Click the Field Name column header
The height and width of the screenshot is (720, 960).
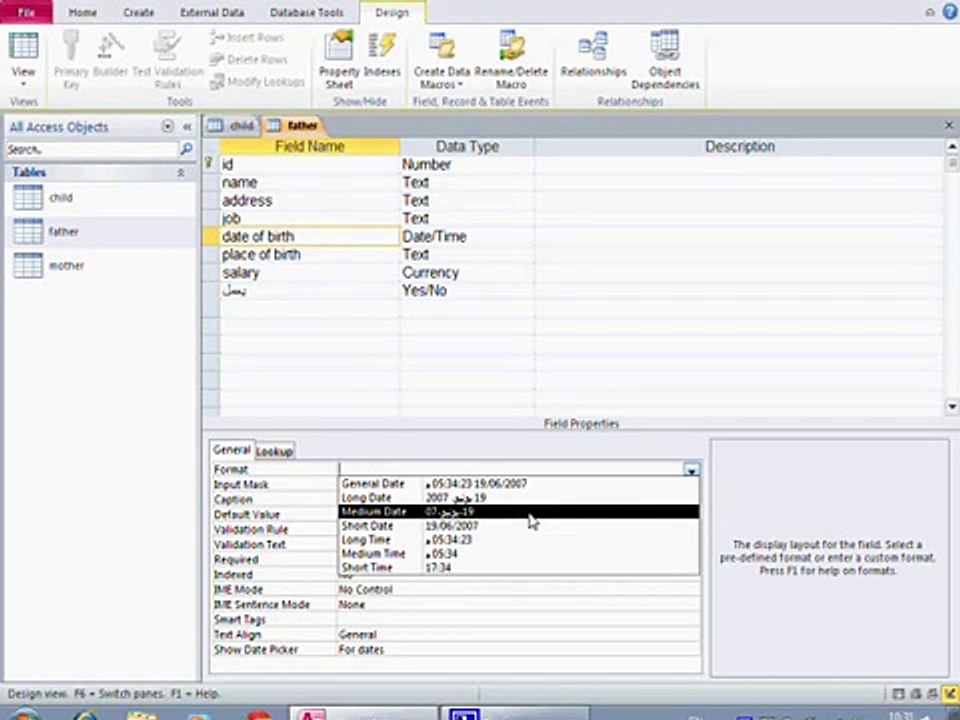pos(310,147)
